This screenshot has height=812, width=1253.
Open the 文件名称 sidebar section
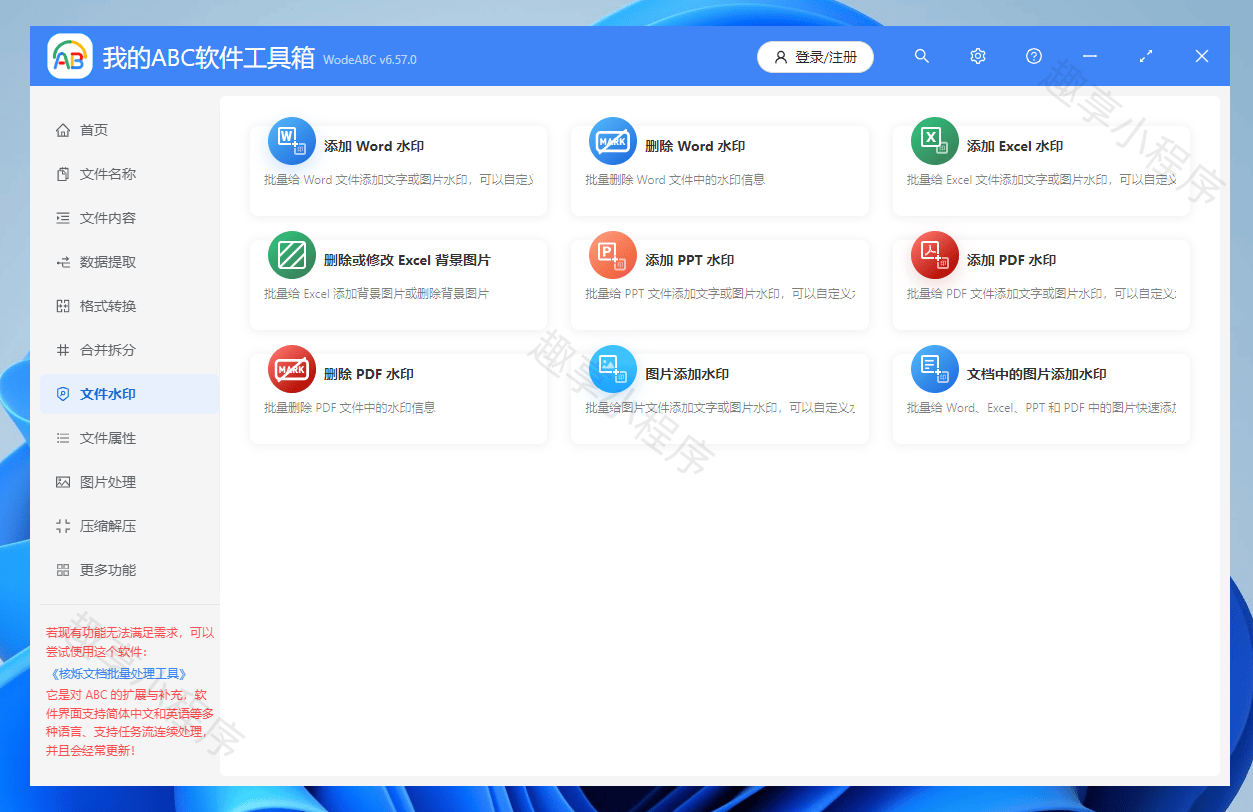pyautogui.click(x=129, y=174)
